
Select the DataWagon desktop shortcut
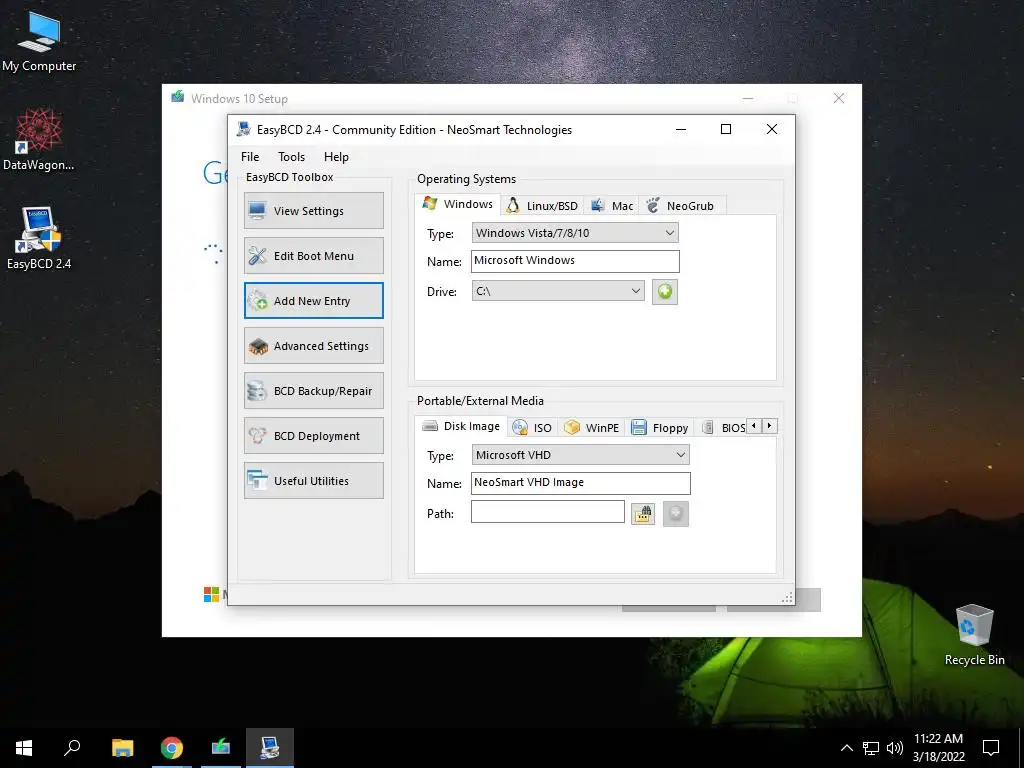39,140
